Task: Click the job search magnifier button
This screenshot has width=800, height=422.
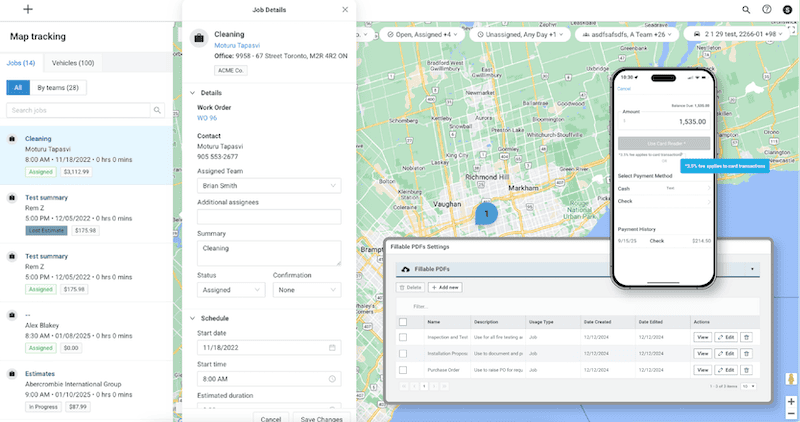Action: click(158, 111)
